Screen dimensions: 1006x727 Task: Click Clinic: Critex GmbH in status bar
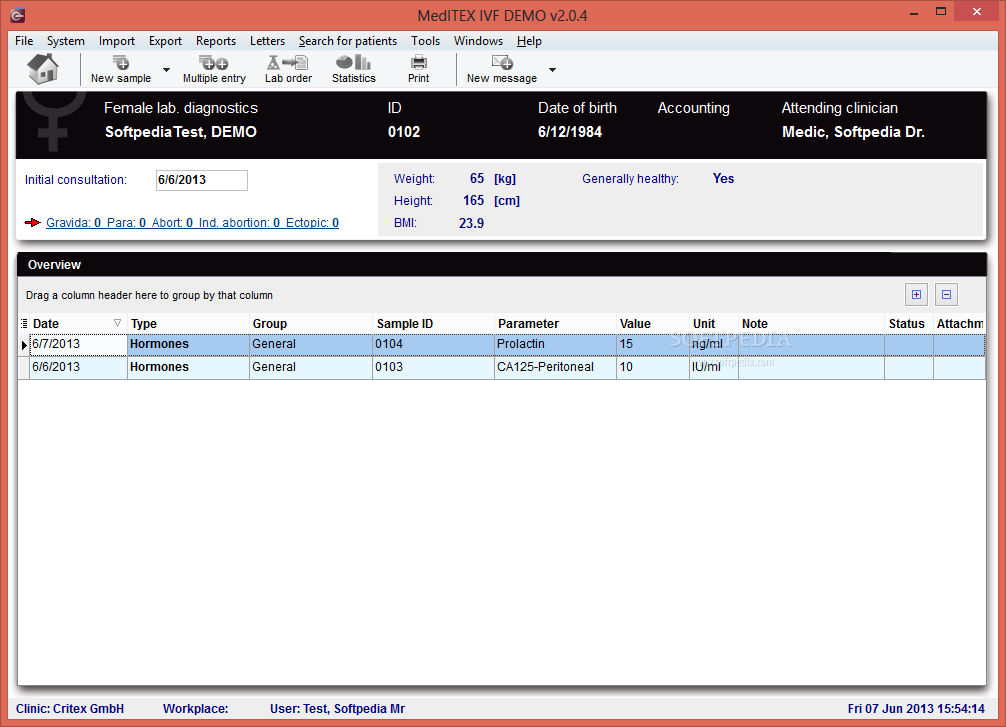70,708
